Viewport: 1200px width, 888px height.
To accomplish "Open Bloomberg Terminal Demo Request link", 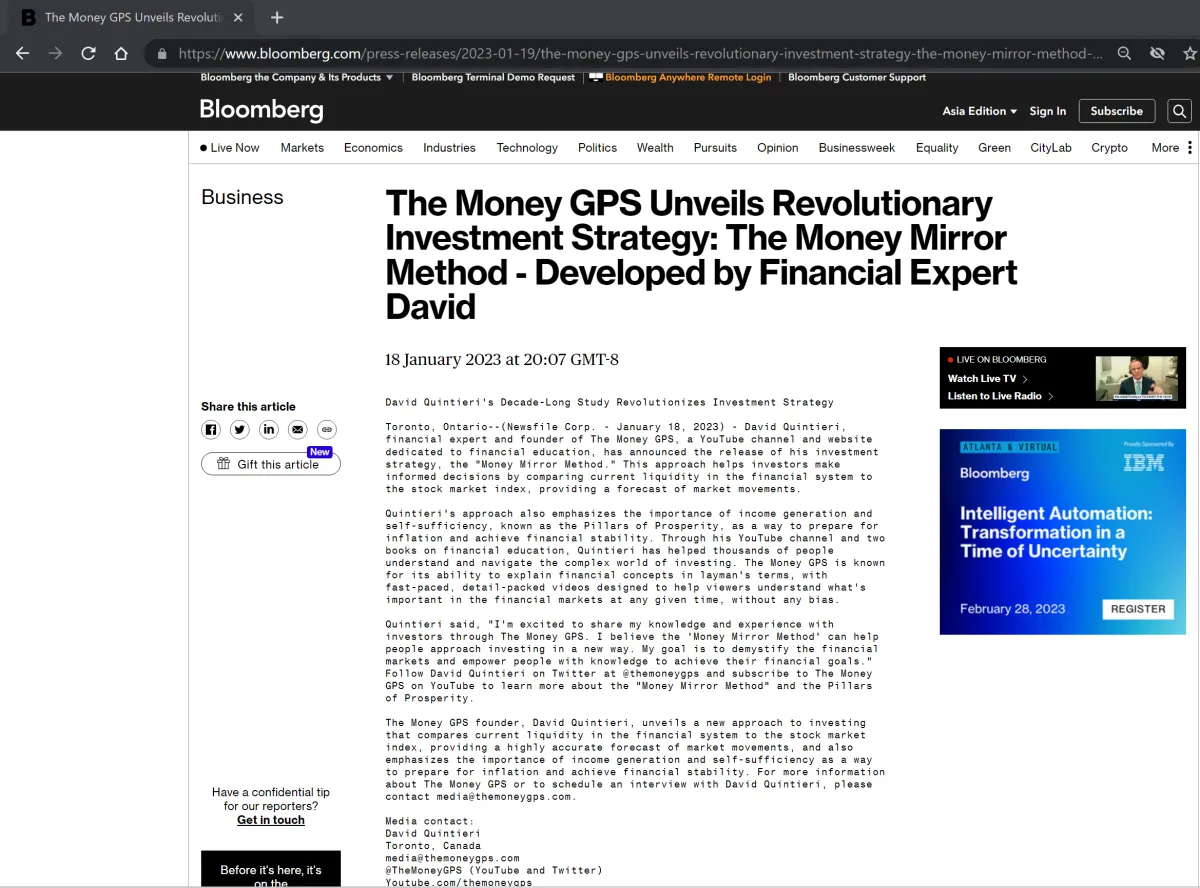I will tap(493, 77).
